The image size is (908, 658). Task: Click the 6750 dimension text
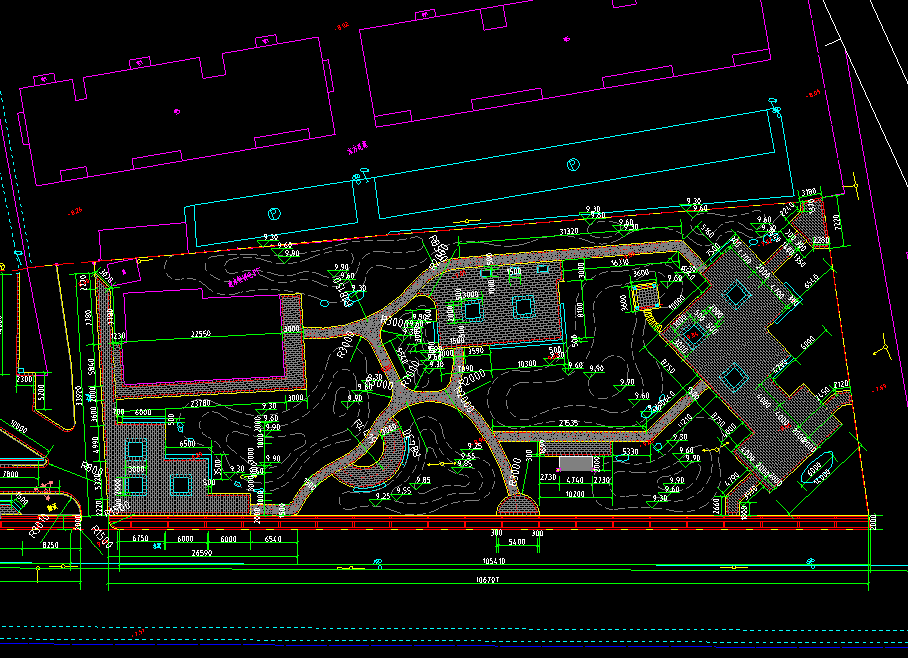coord(139,538)
